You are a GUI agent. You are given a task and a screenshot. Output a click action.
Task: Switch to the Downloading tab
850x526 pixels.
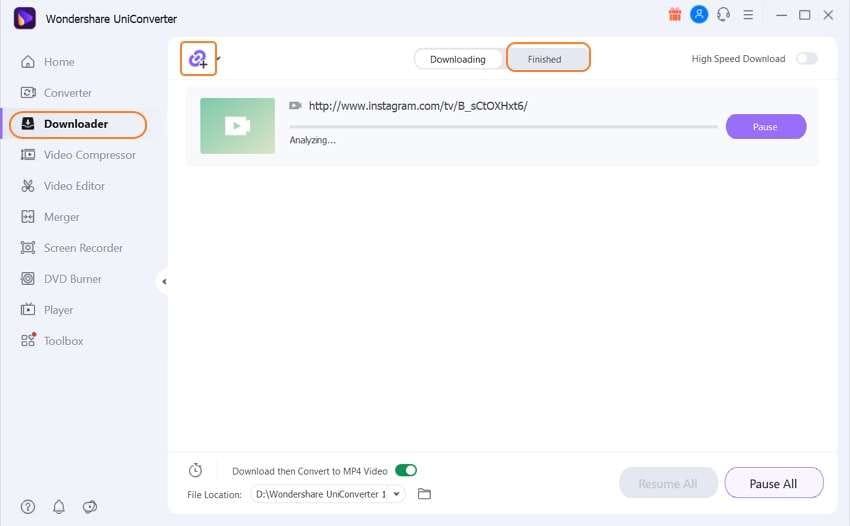click(458, 59)
